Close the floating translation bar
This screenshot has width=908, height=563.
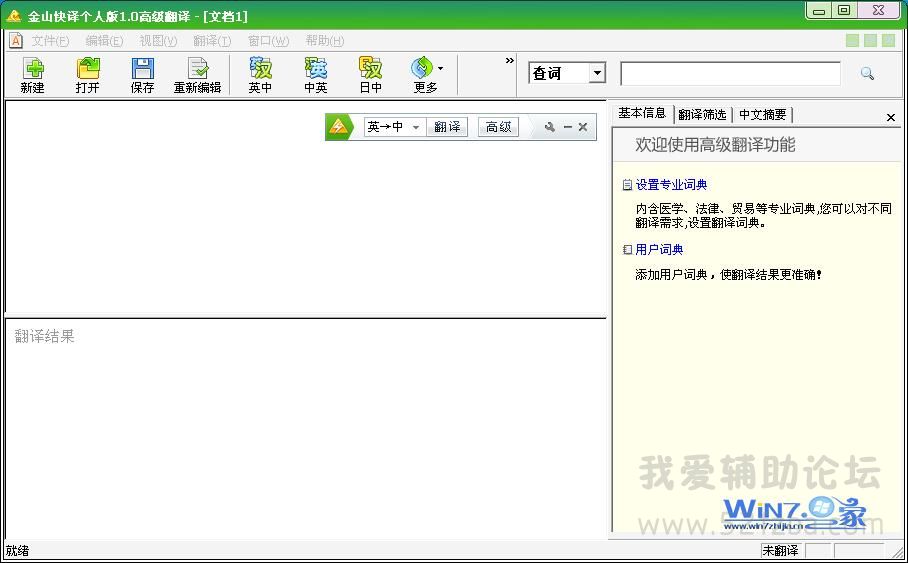583,127
